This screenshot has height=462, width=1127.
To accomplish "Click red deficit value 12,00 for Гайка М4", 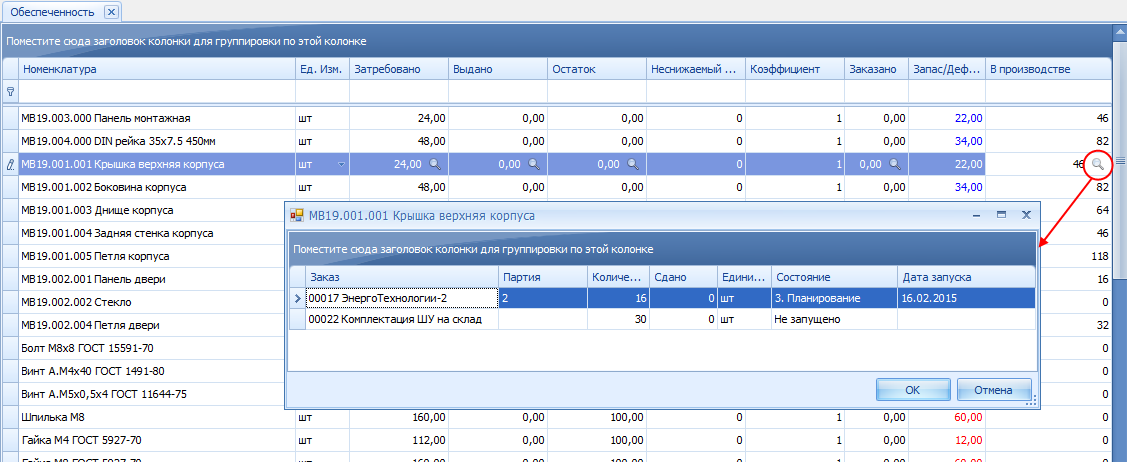I will (969, 440).
